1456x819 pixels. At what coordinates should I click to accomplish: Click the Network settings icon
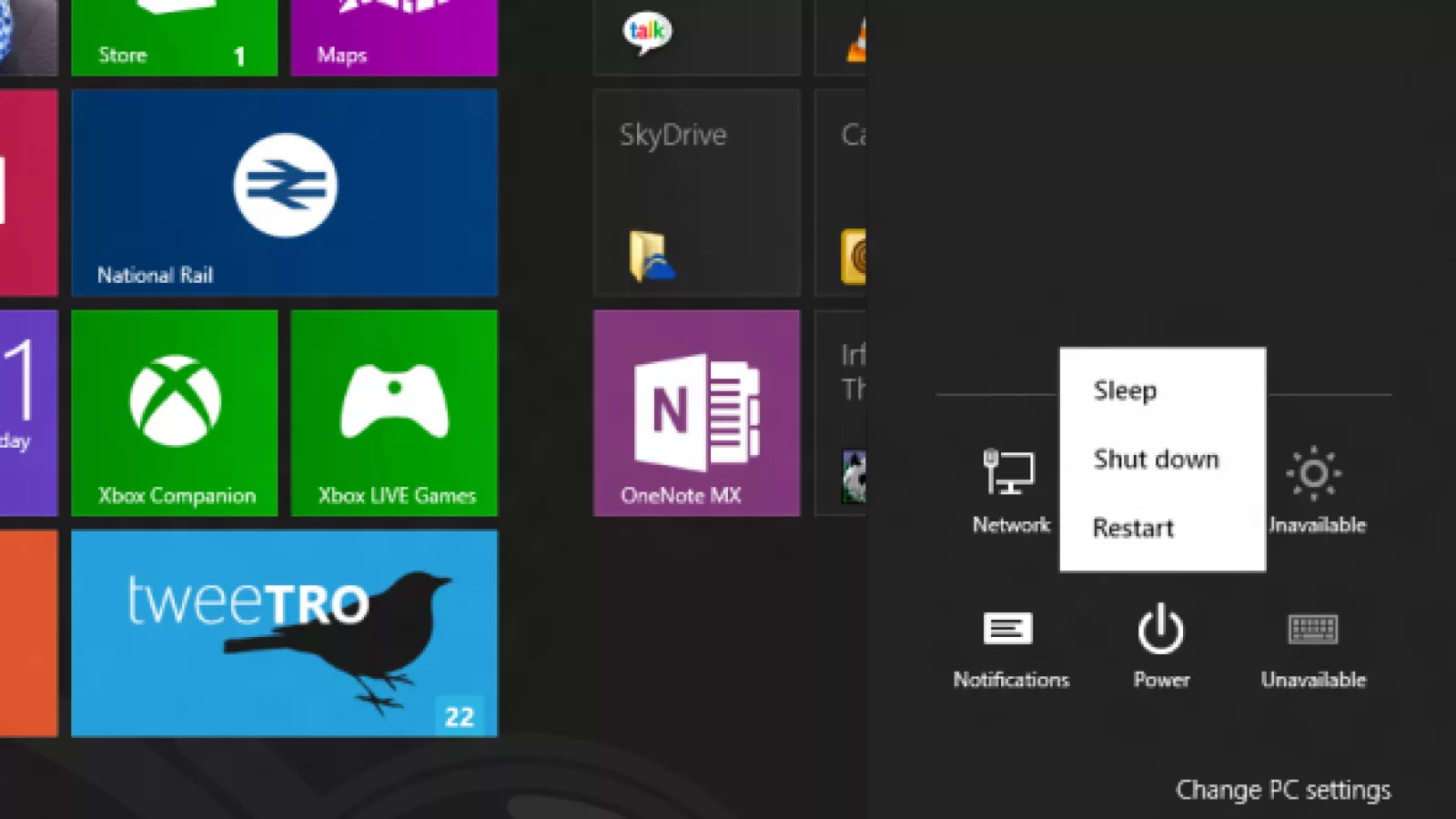click(x=1009, y=473)
